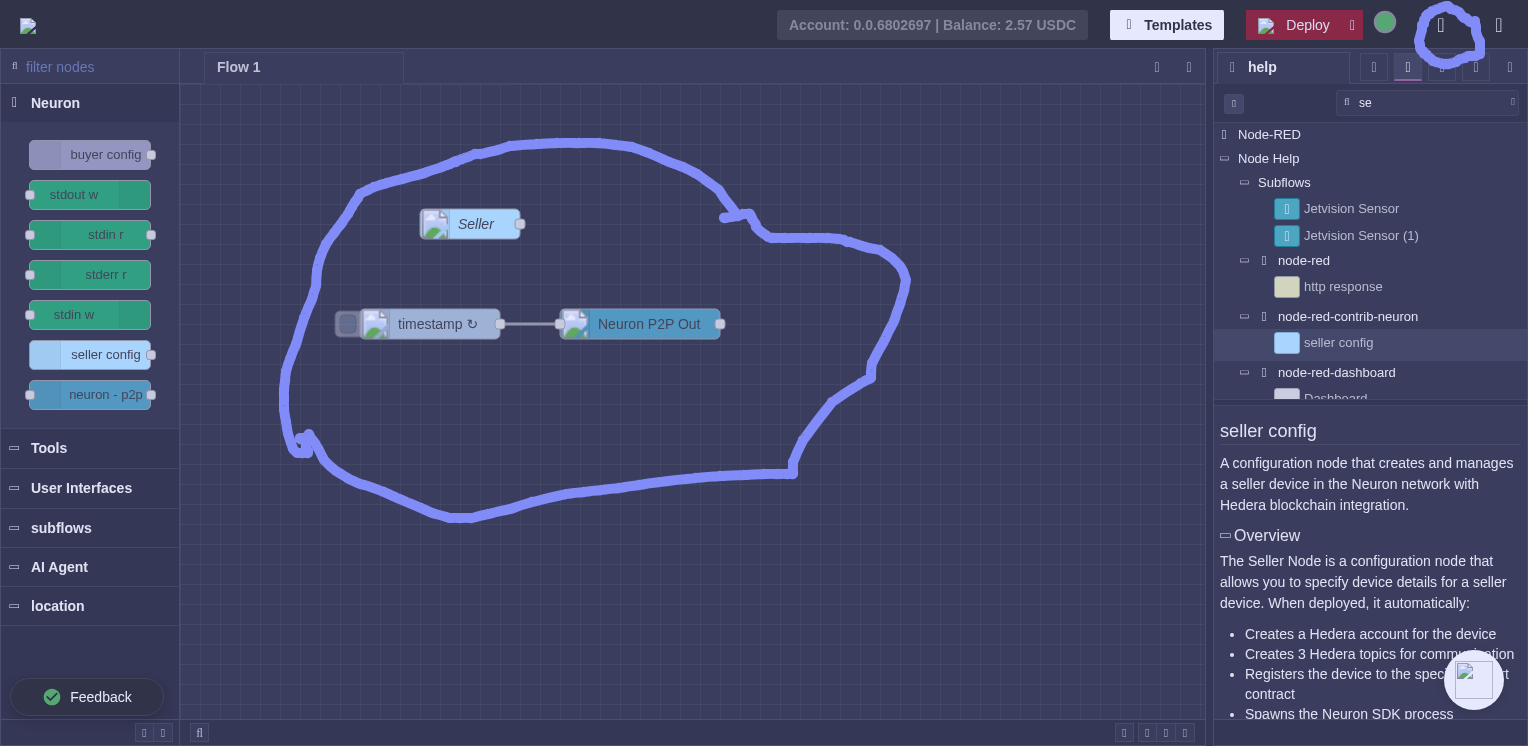The height and width of the screenshot is (746, 1528).
Task: Expand the subflows palette category
Action: click(x=90, y=528)
